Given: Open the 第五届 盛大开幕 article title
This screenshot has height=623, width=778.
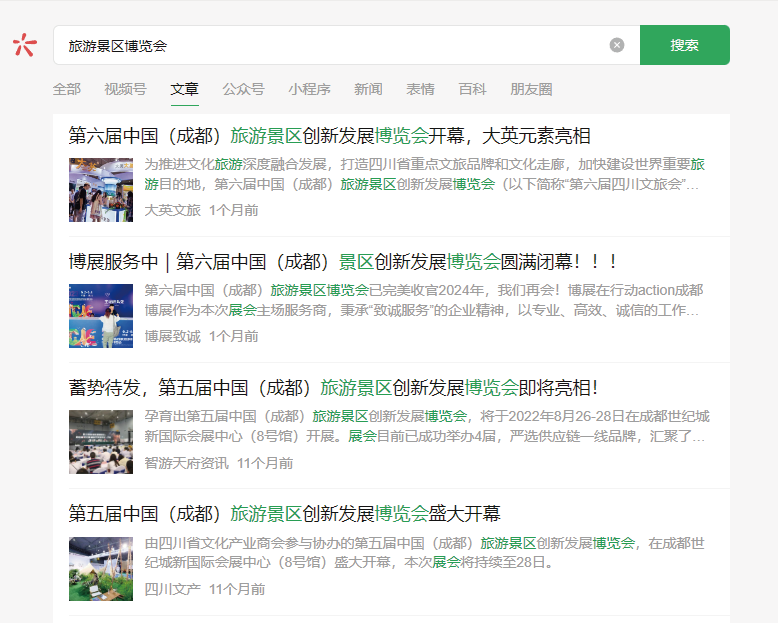Looking at the screenshot, I should click(284, 514).
